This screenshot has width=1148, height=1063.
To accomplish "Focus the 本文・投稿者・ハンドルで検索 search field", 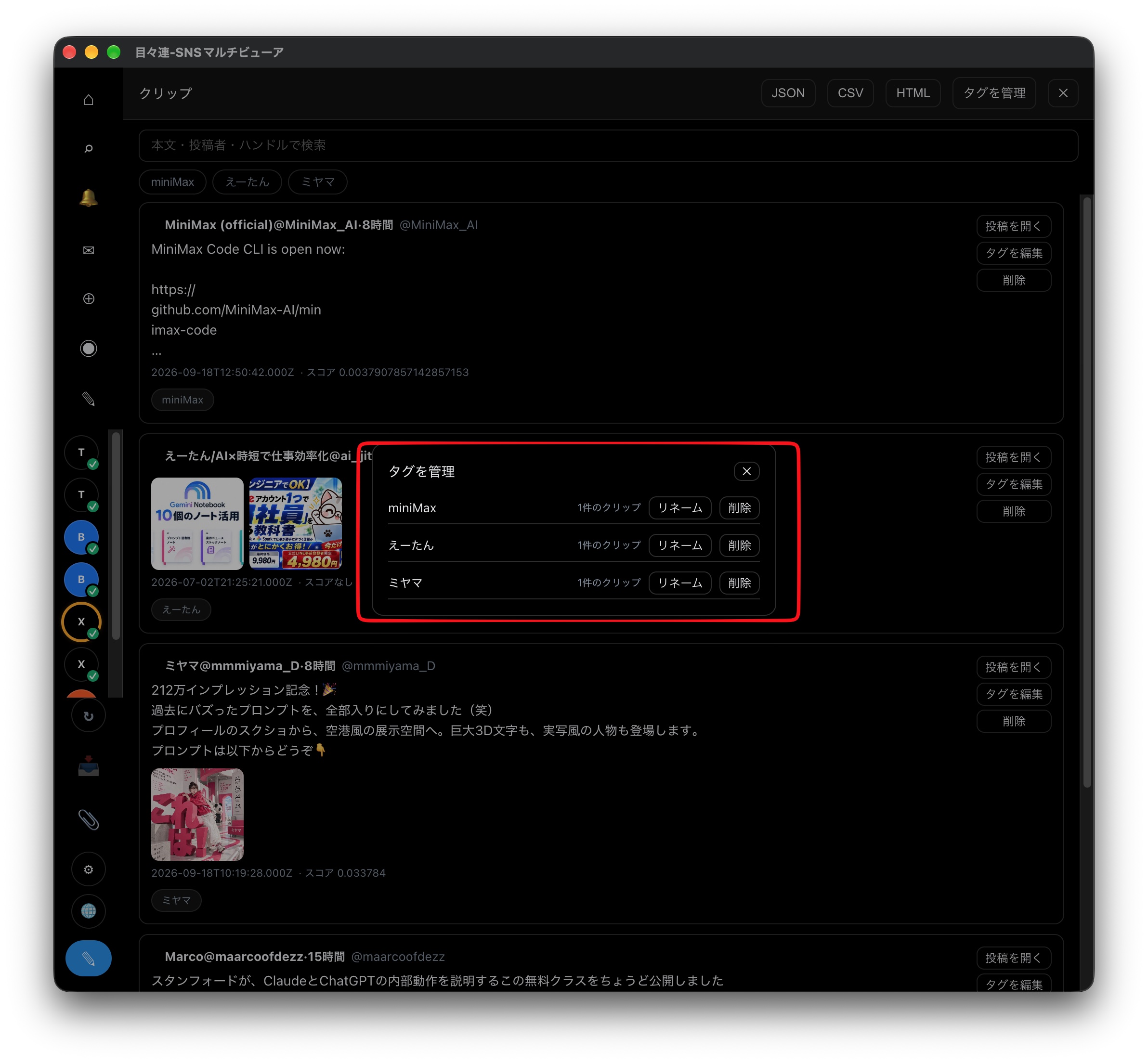I will pos(608,145).
